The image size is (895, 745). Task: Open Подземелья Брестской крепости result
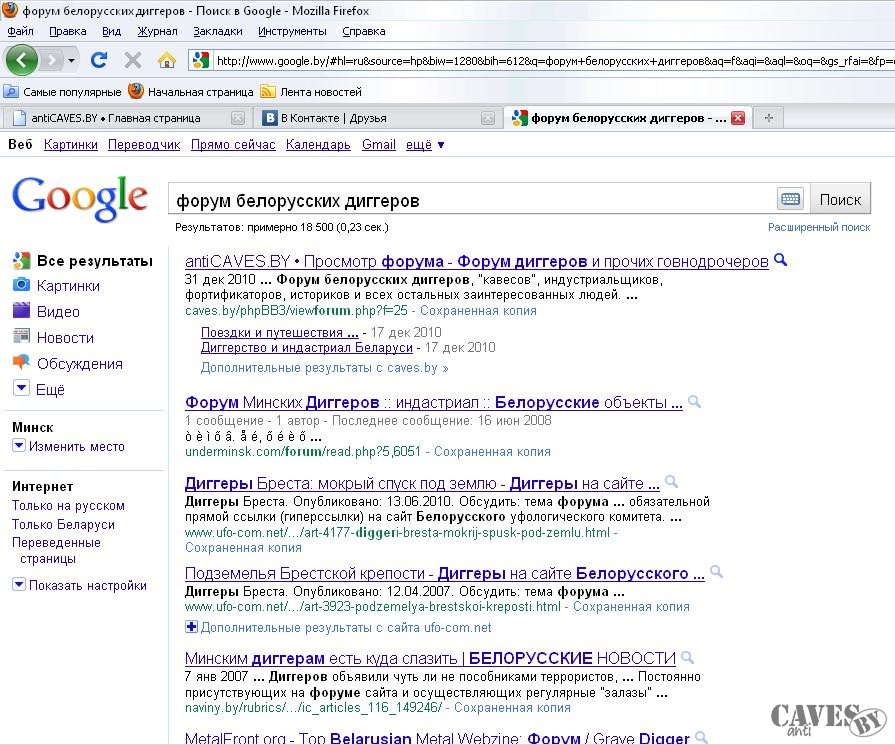coord(445,573)
